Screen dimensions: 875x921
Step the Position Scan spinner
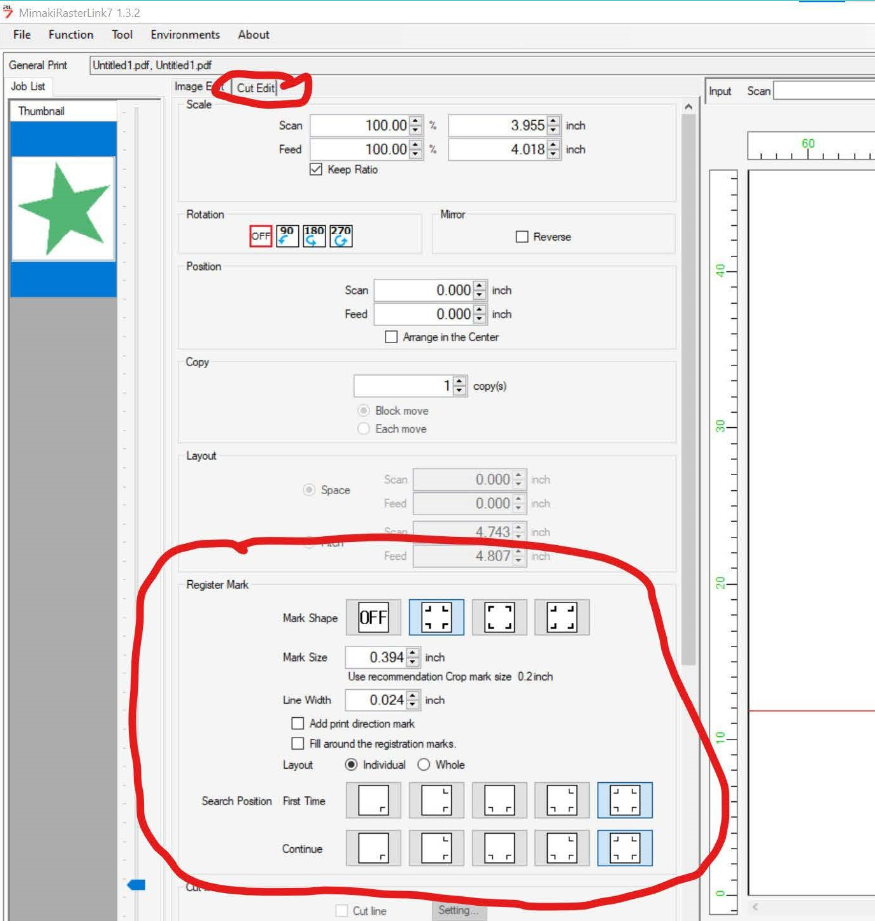pos(480,290)
